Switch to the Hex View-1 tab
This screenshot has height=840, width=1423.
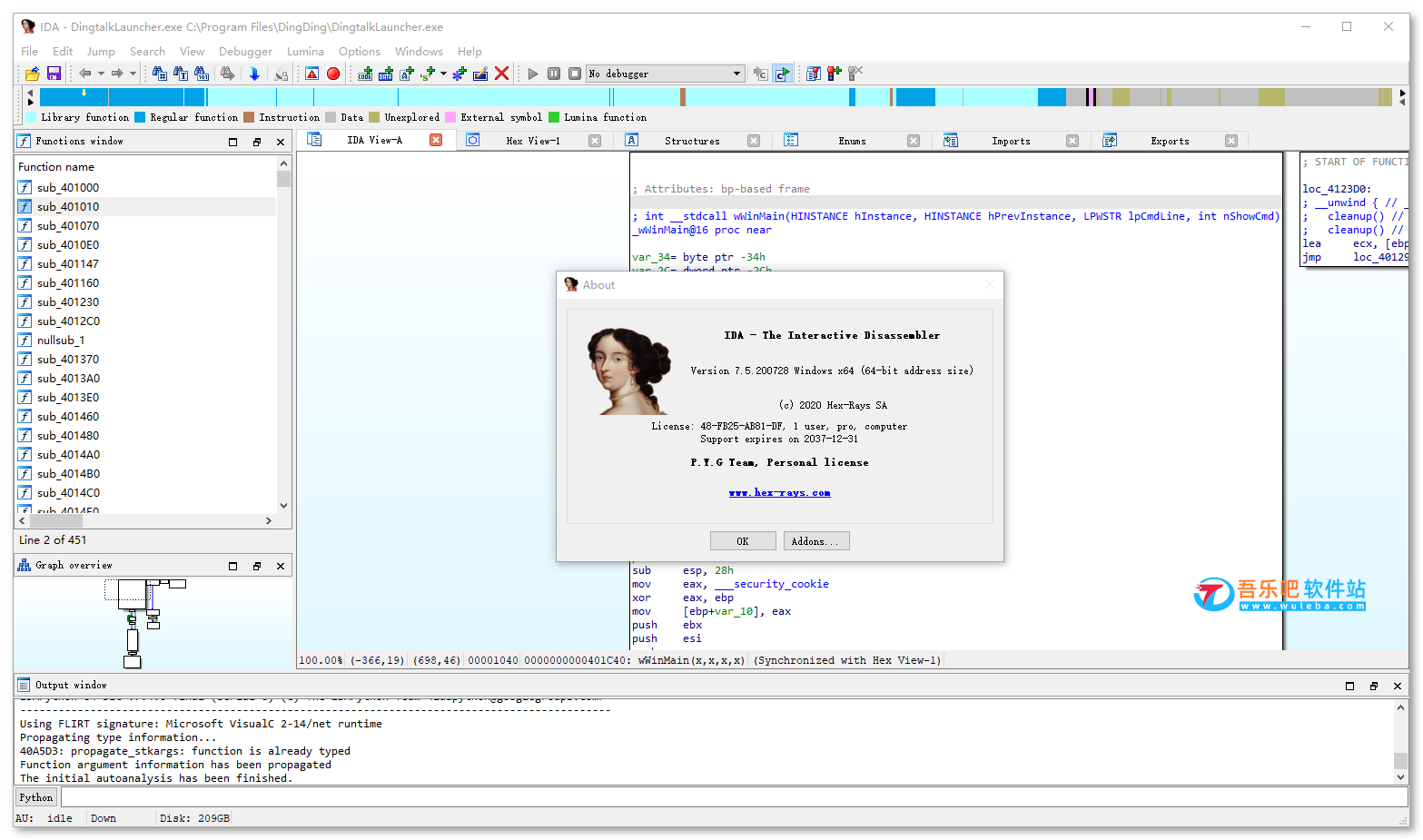(x=533, y=141)
